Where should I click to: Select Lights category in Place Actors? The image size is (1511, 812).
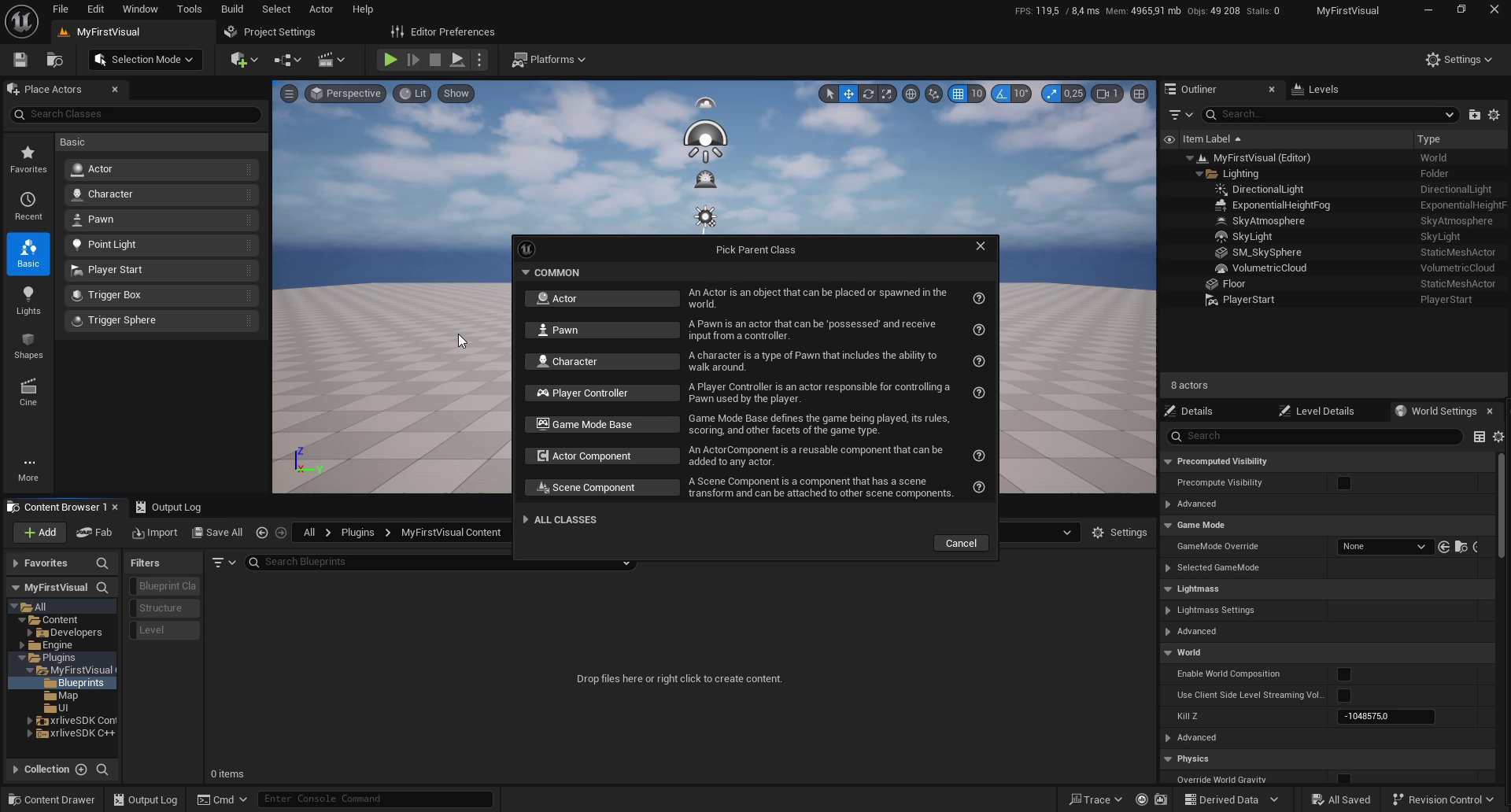click(x=28, y=301)
